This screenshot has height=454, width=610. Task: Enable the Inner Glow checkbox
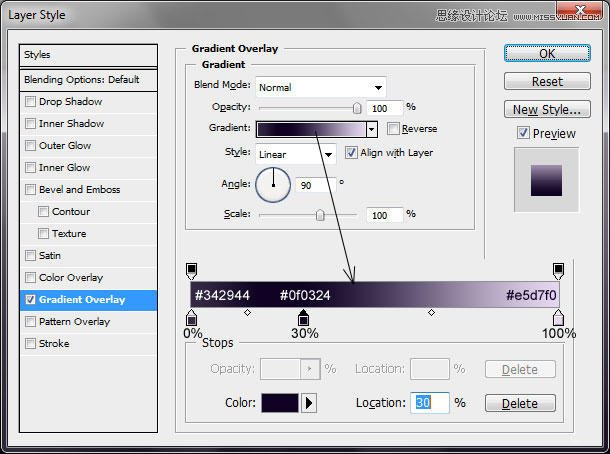(x=30, y=167)
